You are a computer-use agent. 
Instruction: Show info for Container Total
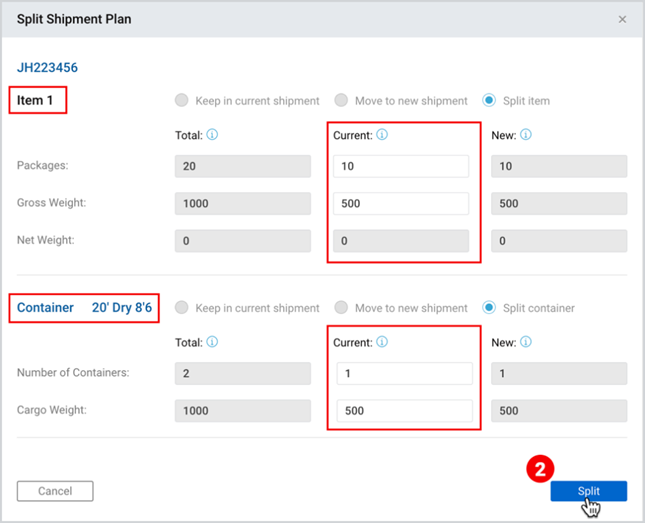(212, 342)
